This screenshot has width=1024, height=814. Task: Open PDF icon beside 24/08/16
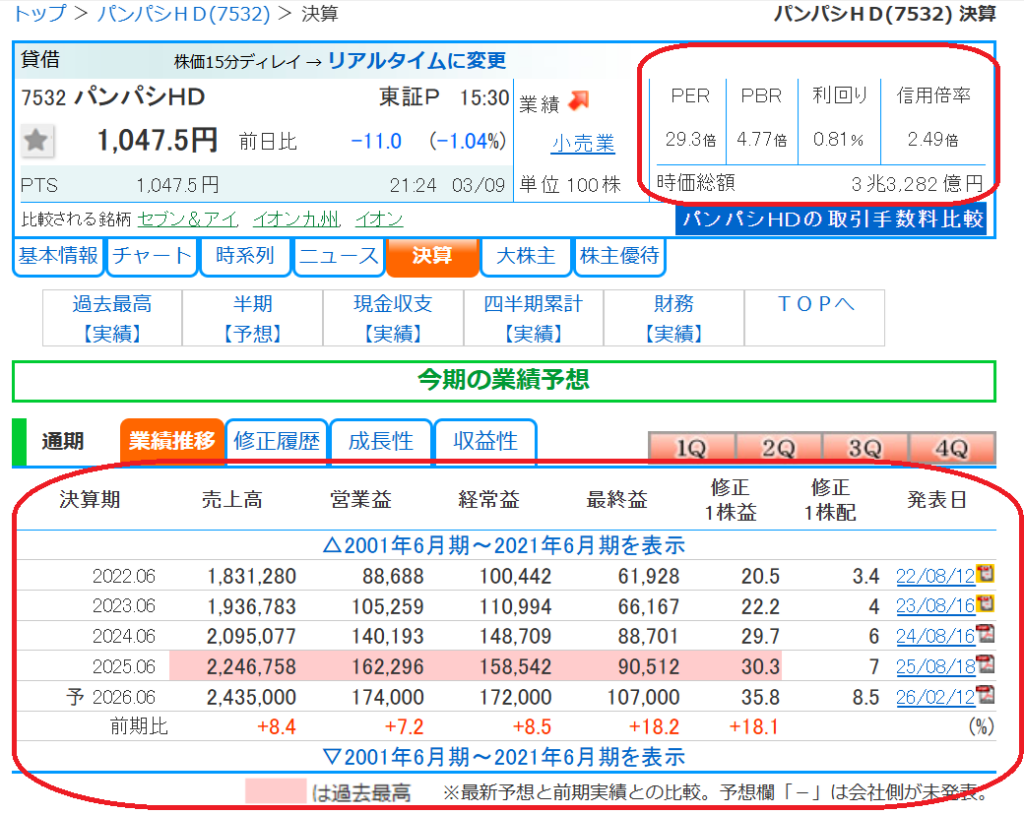[985, 634]
